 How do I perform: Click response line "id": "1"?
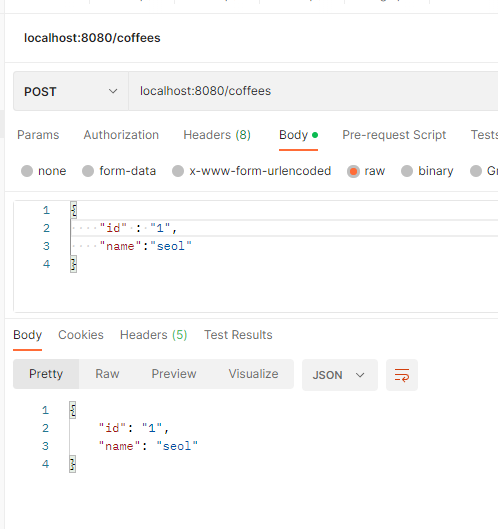134,428
